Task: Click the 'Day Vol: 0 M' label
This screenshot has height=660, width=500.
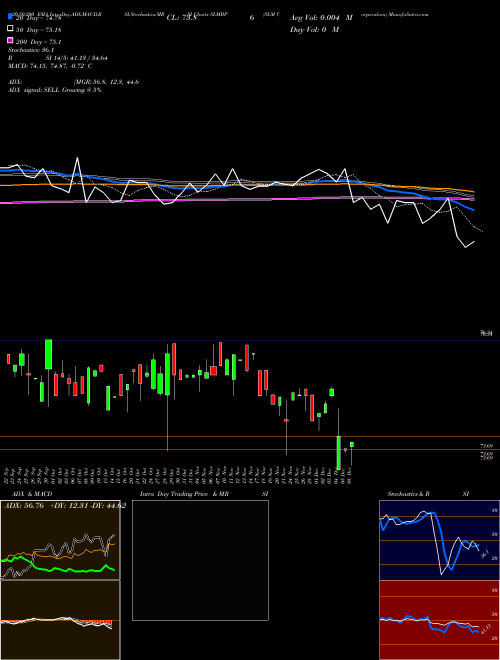Action: 314,29
